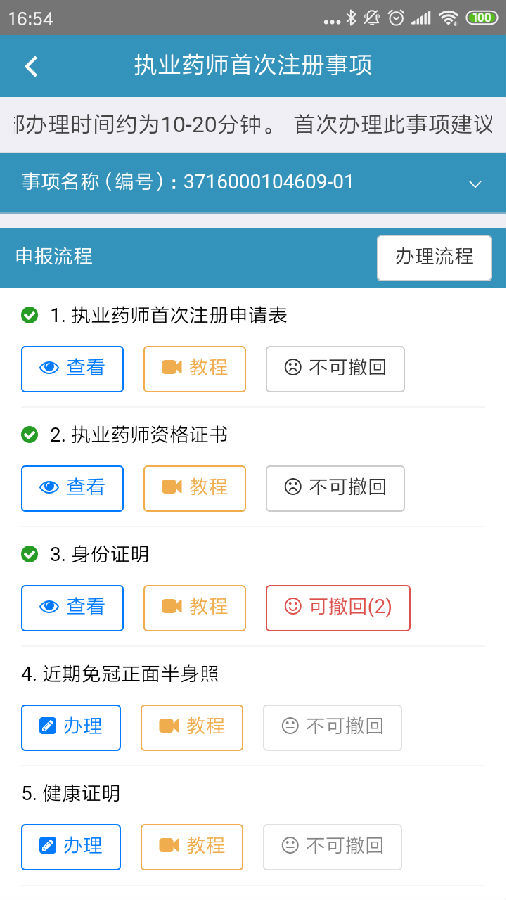Viewport: 506px width, 900px height.
Task: Open 教程 for 近期免冠正面半身照
Action: pyautogui.click(x=192, y=727)
